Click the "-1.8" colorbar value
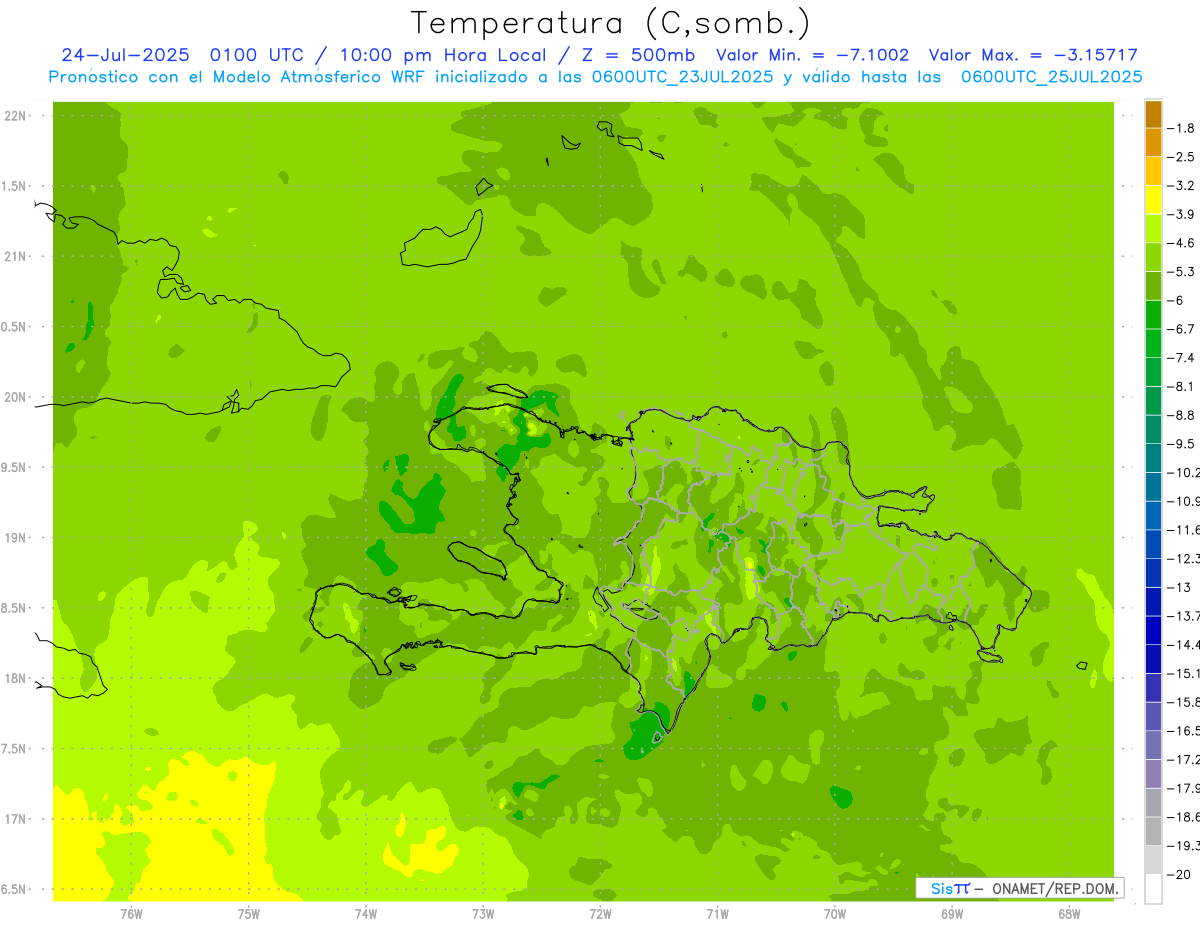Viewport: 1200px width, 927px height. tap(1181, 128)
